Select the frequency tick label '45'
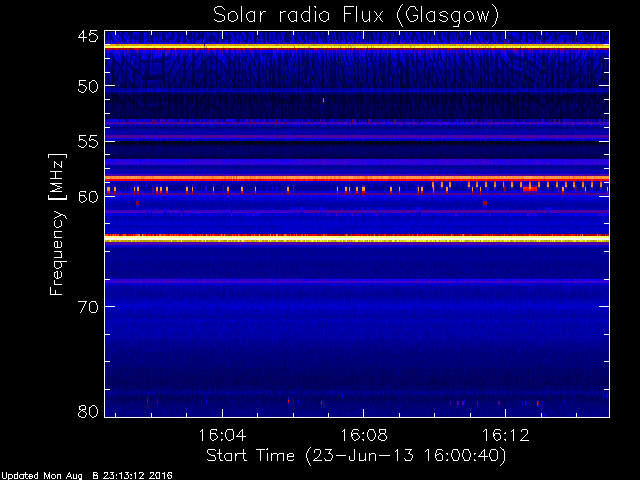Screen dimensions: 640x480 [x=88, y=36]
